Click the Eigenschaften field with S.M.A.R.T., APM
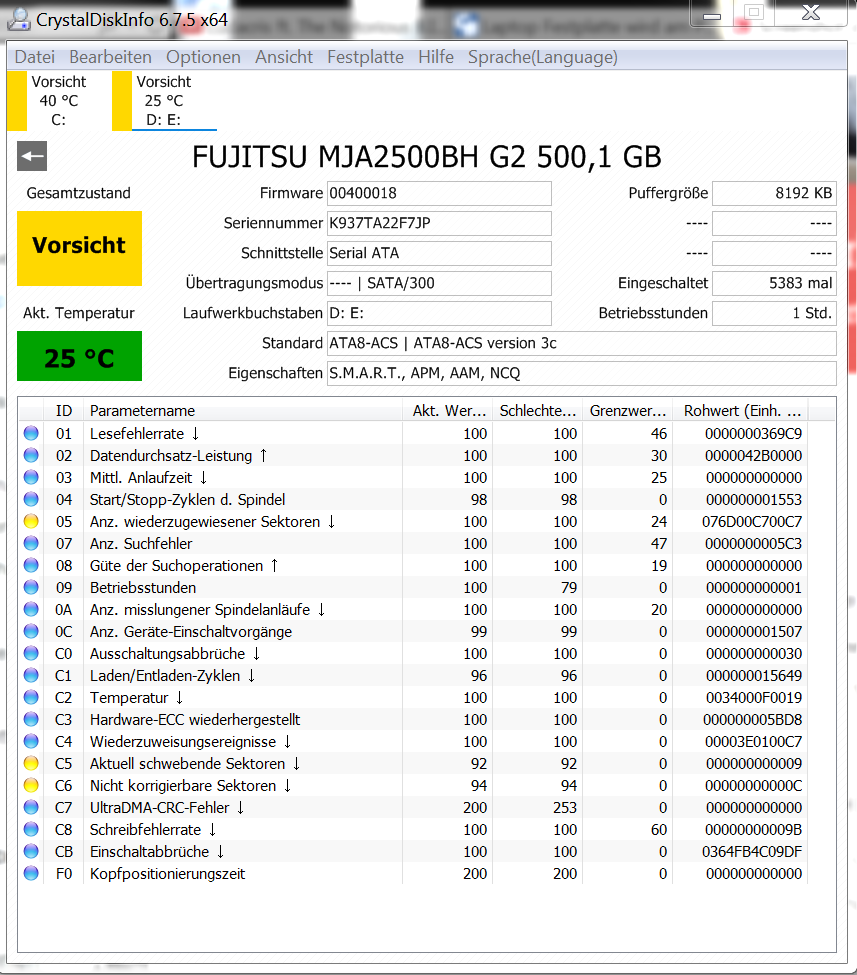857x975 pixels. [x=581, y=373]
